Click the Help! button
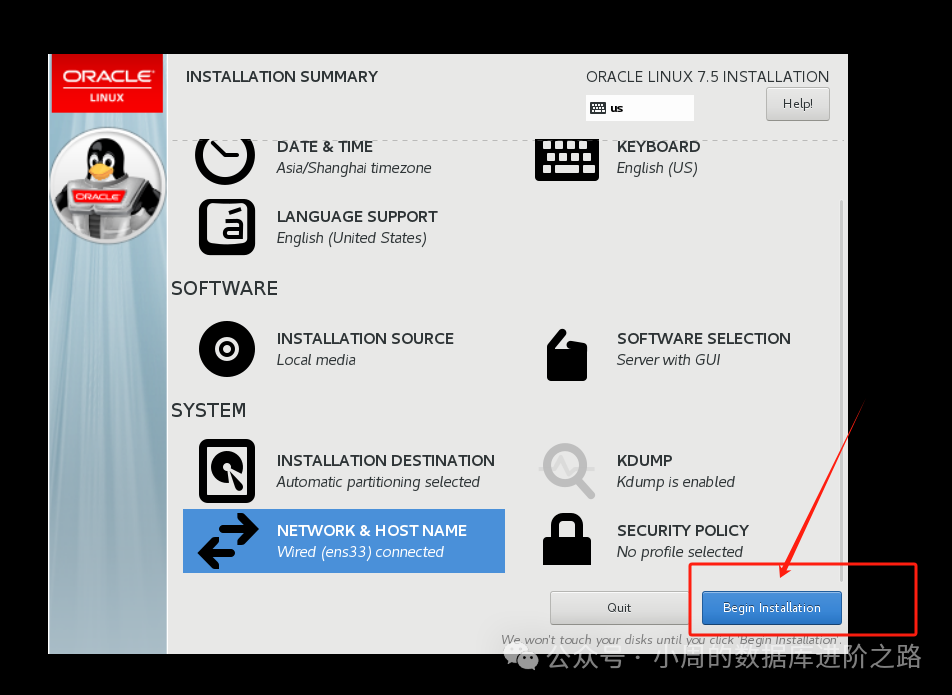 (x=797, y=104)
